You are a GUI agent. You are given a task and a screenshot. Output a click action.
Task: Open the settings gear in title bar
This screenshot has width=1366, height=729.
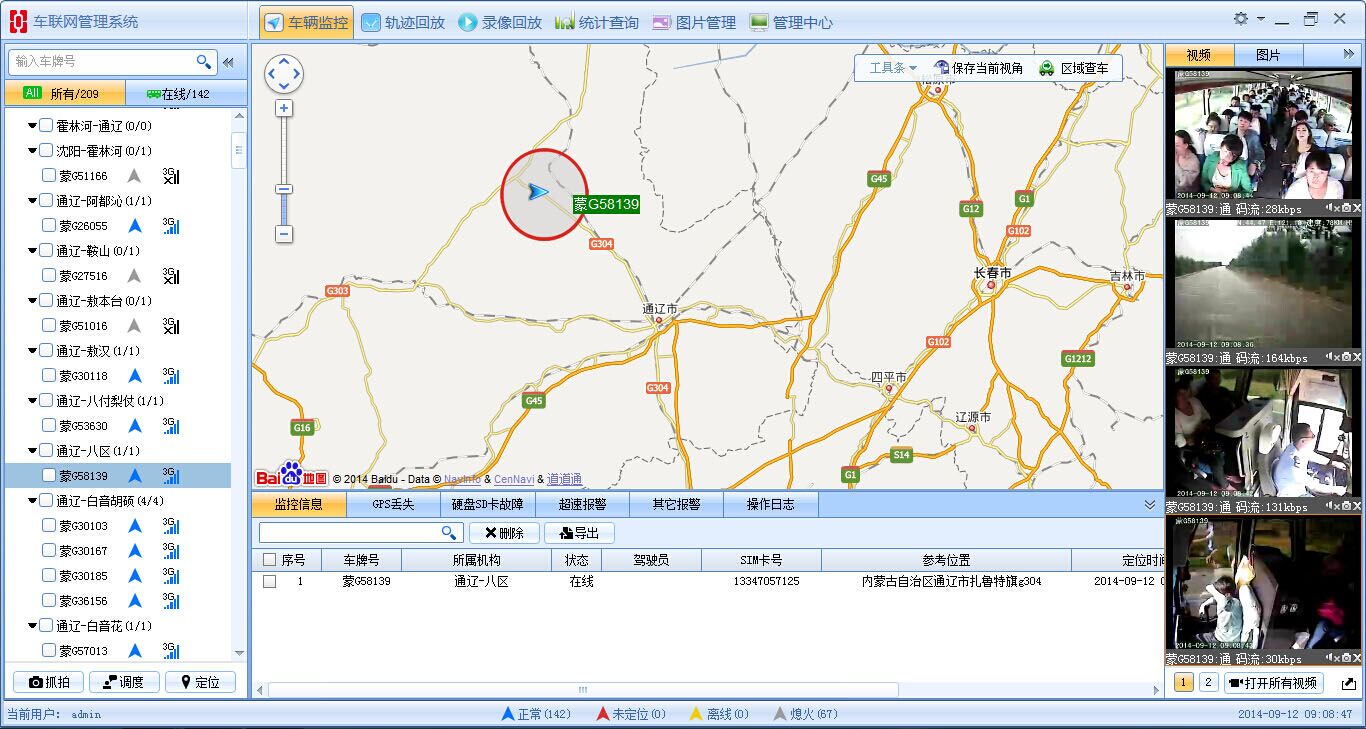click(x=1241, y=19)
